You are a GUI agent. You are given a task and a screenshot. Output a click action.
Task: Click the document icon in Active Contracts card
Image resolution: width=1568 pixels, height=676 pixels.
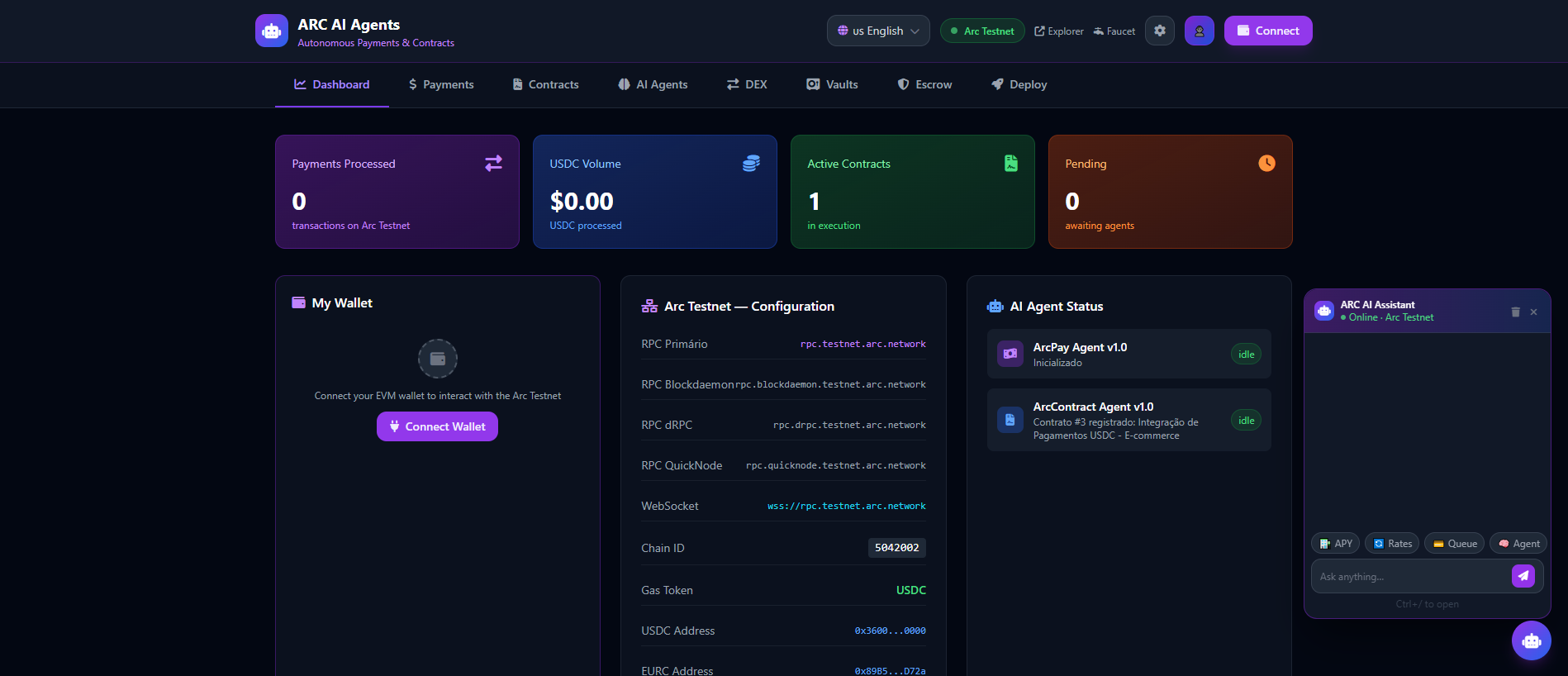tap(1010, 164)
